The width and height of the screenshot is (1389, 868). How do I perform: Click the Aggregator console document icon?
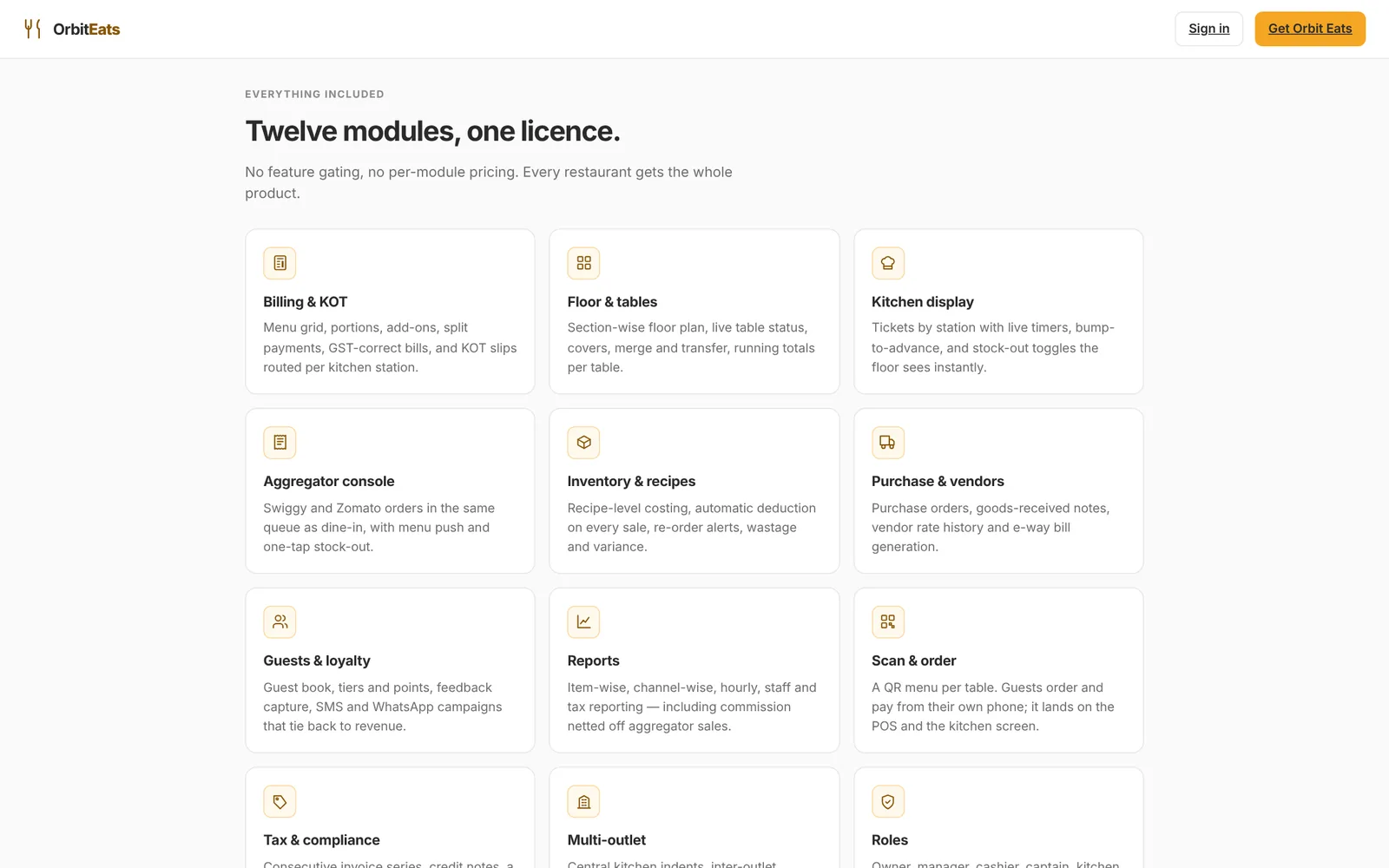[280, 443]
